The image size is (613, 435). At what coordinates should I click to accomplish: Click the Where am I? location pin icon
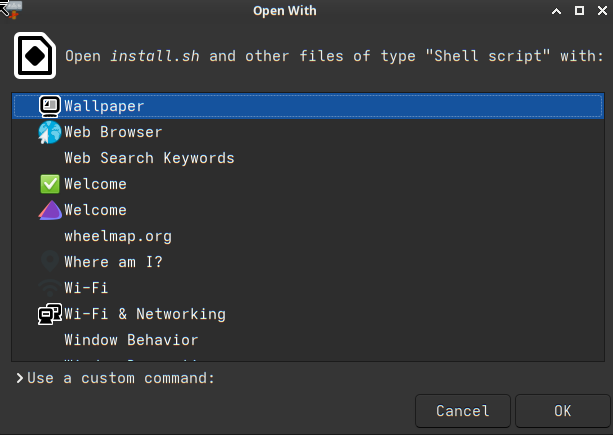pos(50,261)
